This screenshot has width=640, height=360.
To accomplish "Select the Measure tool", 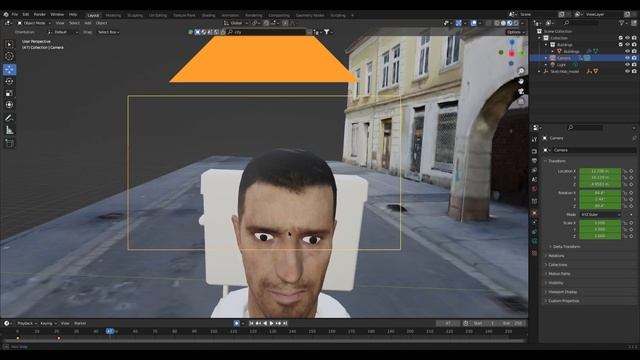I will 9,130.
